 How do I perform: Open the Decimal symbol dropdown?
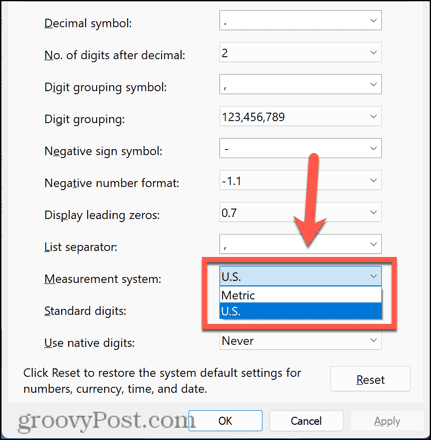point(300,20)
